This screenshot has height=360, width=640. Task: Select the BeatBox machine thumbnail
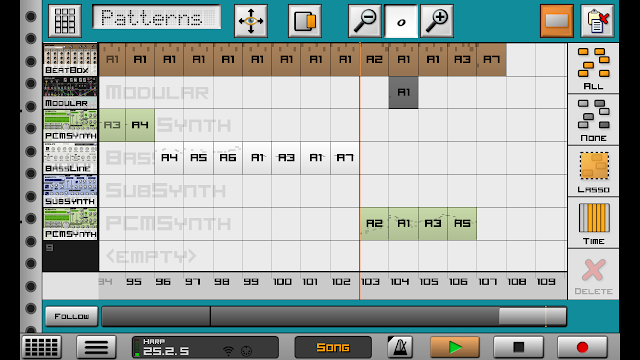(x=70, y=60)
